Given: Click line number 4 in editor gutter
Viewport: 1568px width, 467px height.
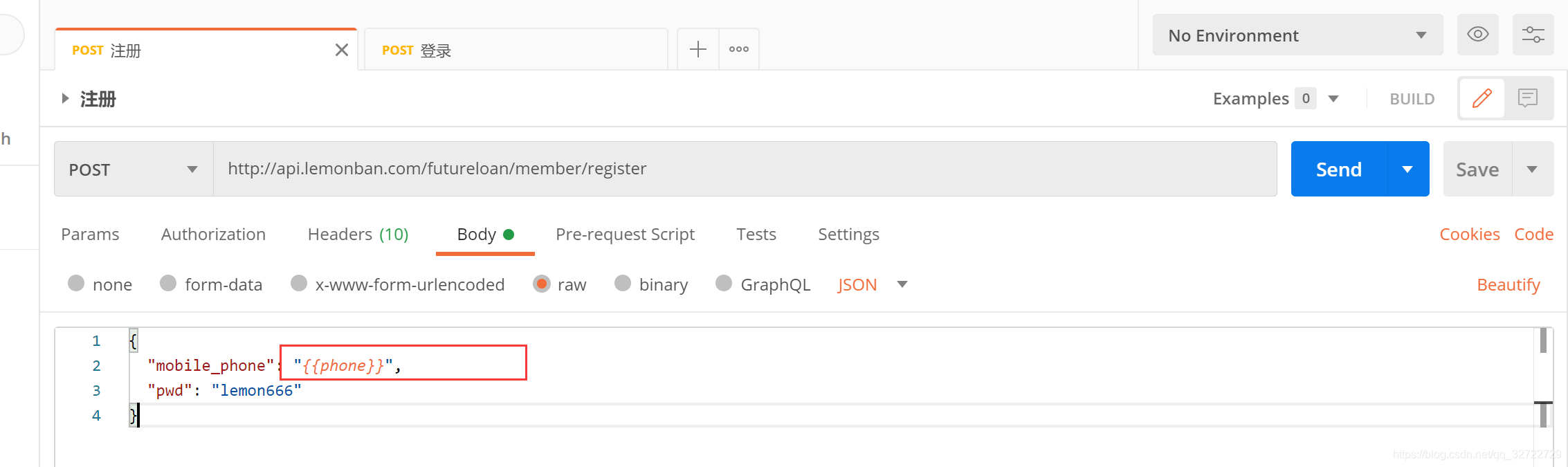Looking at the screenshot, I should [x=96, y=415].
